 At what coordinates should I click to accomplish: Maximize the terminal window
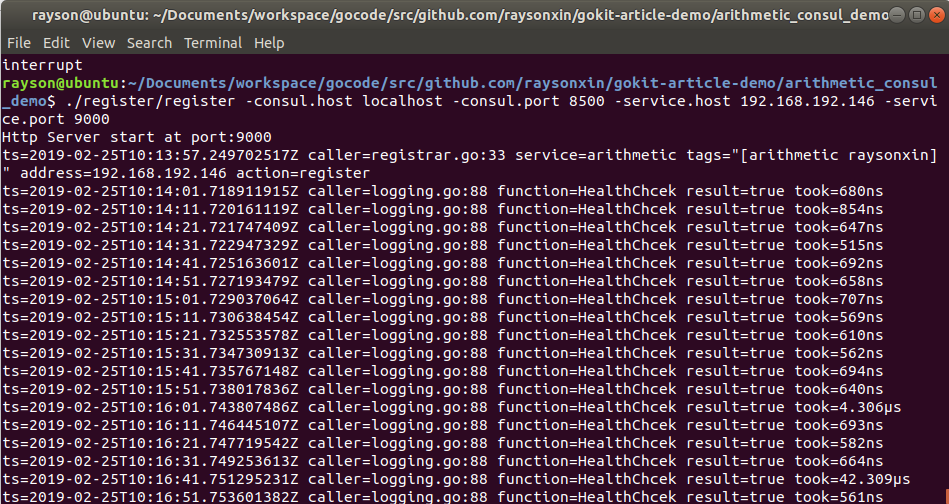(917, 15)
